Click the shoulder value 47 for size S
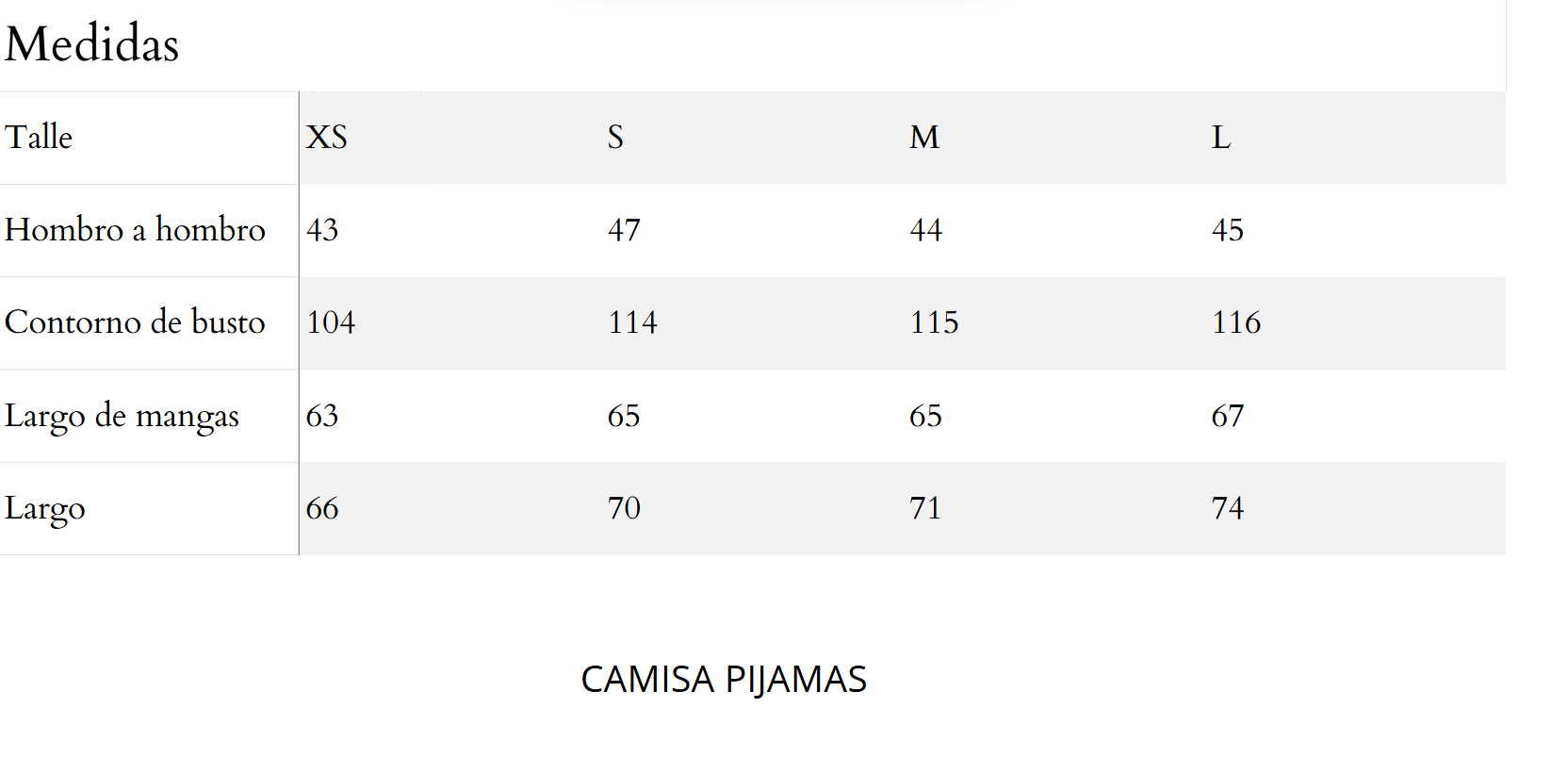Screen dimensions: 1568x774 coord(624,230)
